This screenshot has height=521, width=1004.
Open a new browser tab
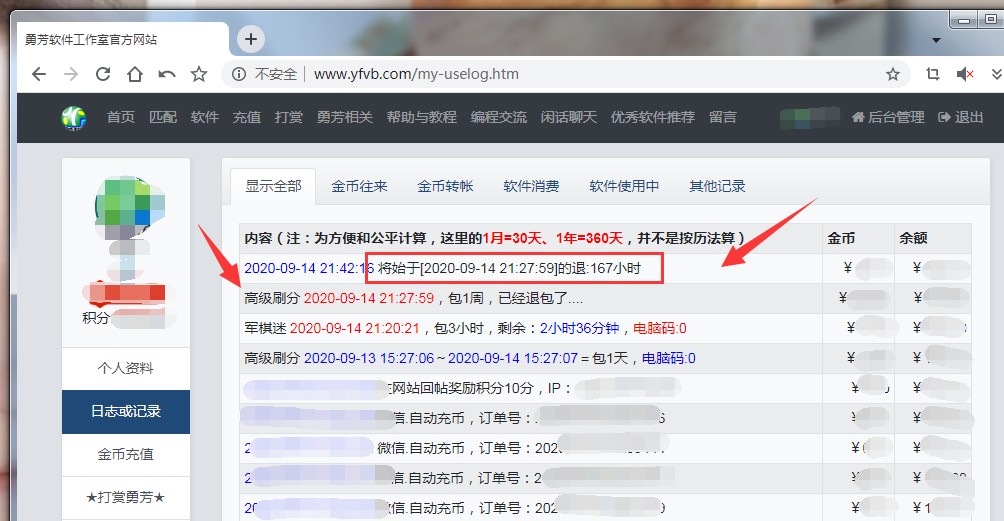pos(250,39)
